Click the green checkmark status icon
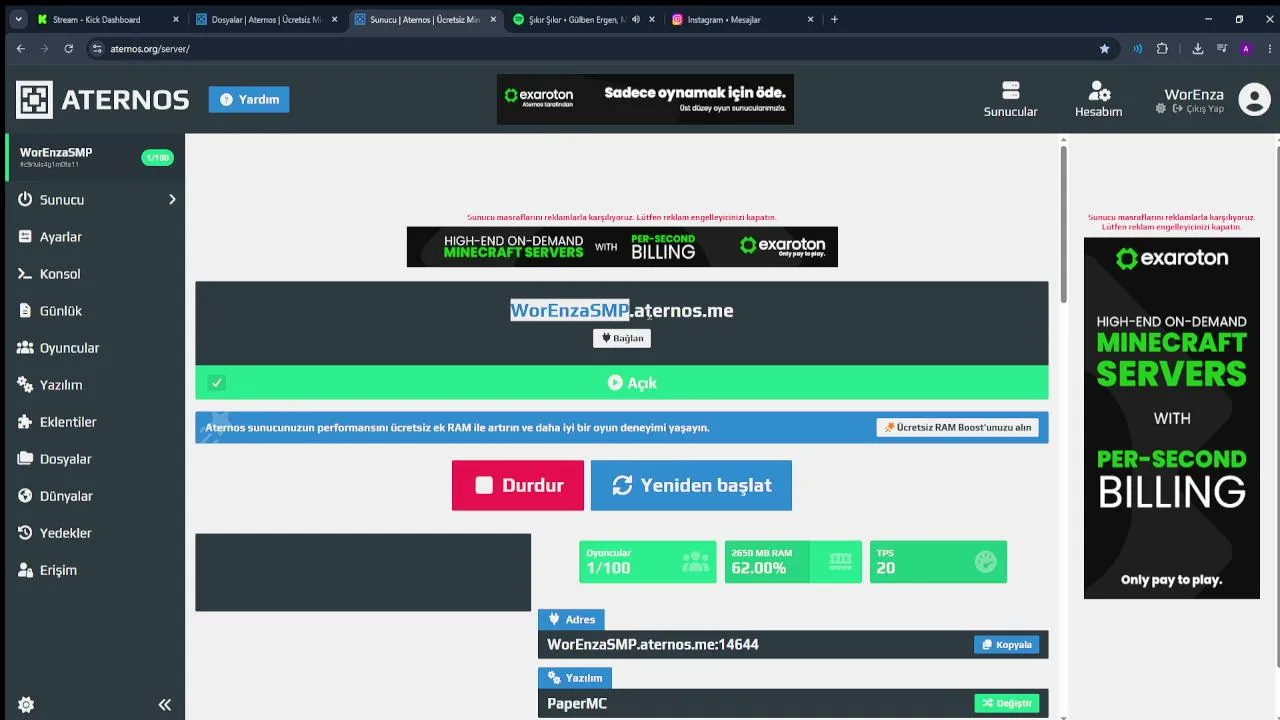Screen dimensions: 1280x720 point(217,383)
